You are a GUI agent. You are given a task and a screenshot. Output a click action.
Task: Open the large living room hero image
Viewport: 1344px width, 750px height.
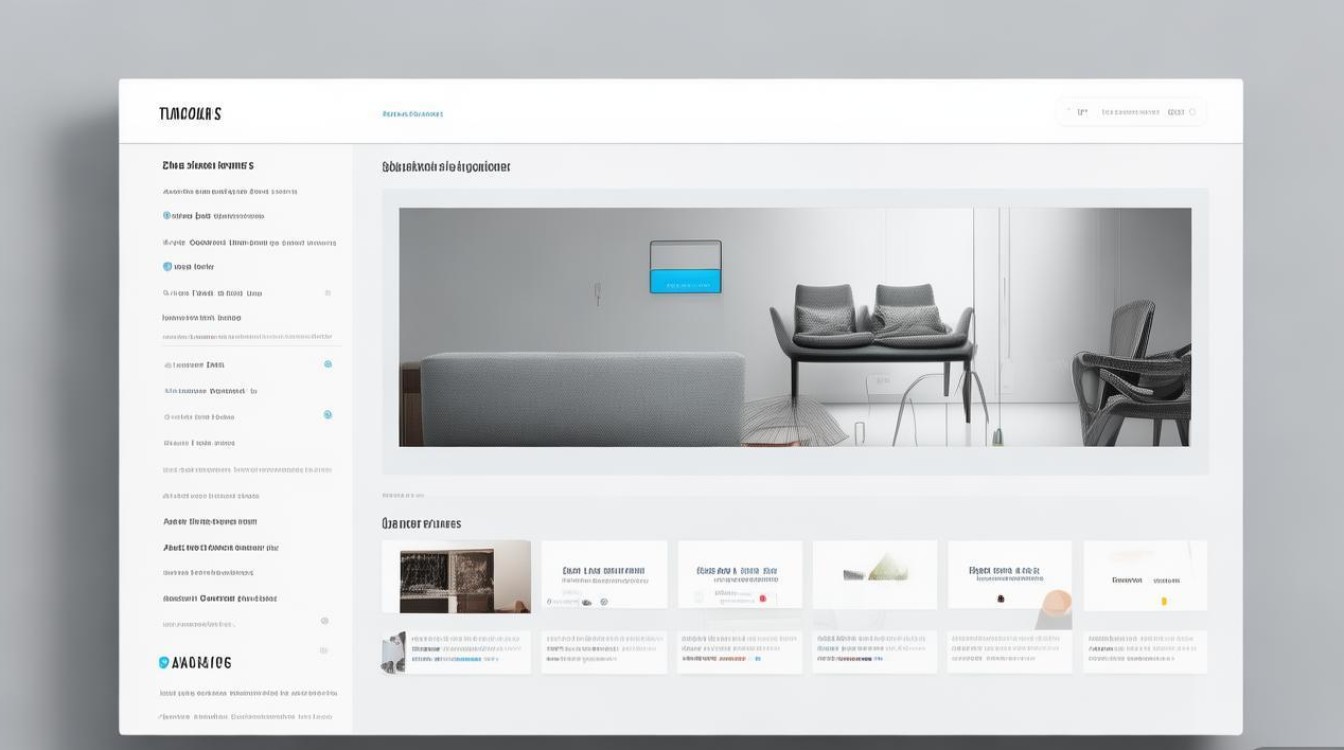pos(795,327)
